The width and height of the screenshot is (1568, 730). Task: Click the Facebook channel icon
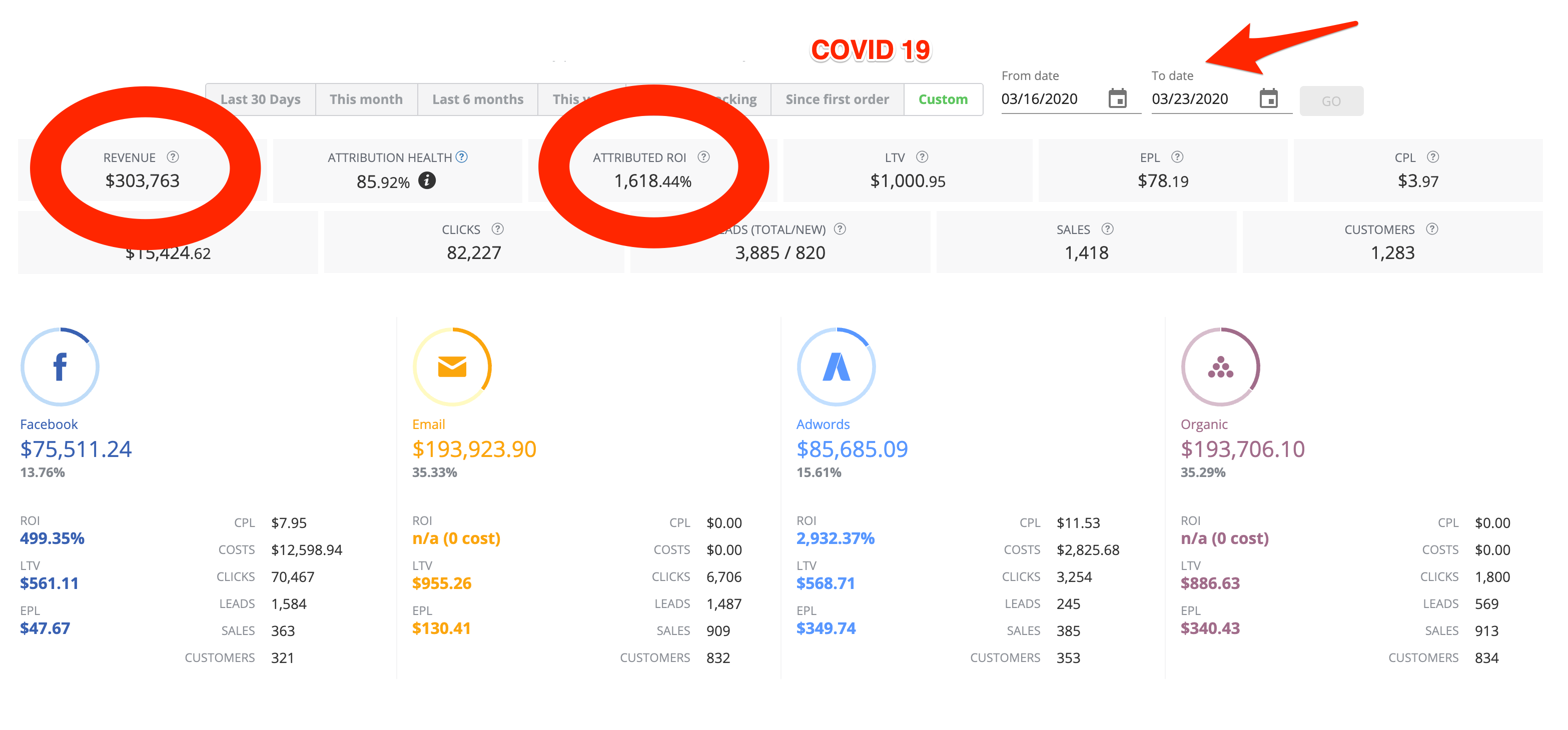(60, 367)
